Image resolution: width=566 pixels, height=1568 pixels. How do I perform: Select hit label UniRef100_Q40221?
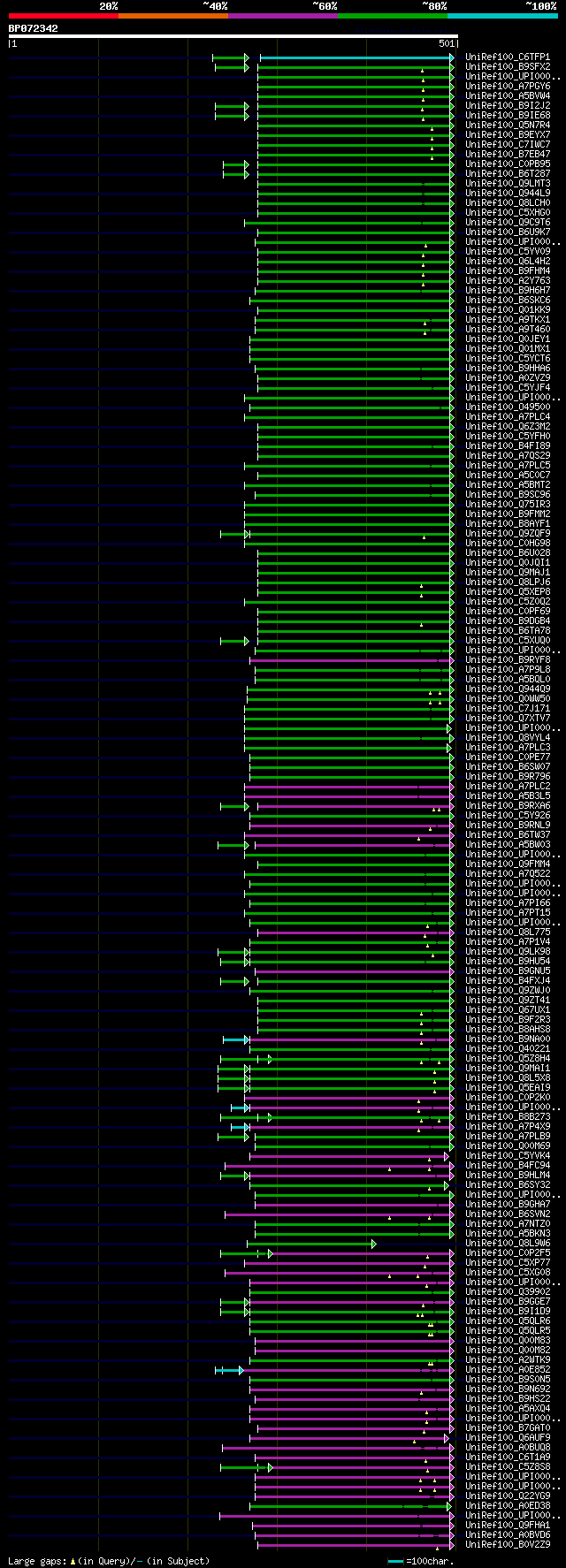pyautogui.click(x=508, y=1048)
